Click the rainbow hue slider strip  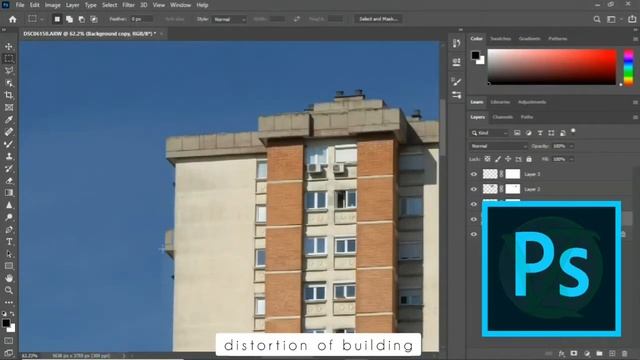[x=629, y=67]
